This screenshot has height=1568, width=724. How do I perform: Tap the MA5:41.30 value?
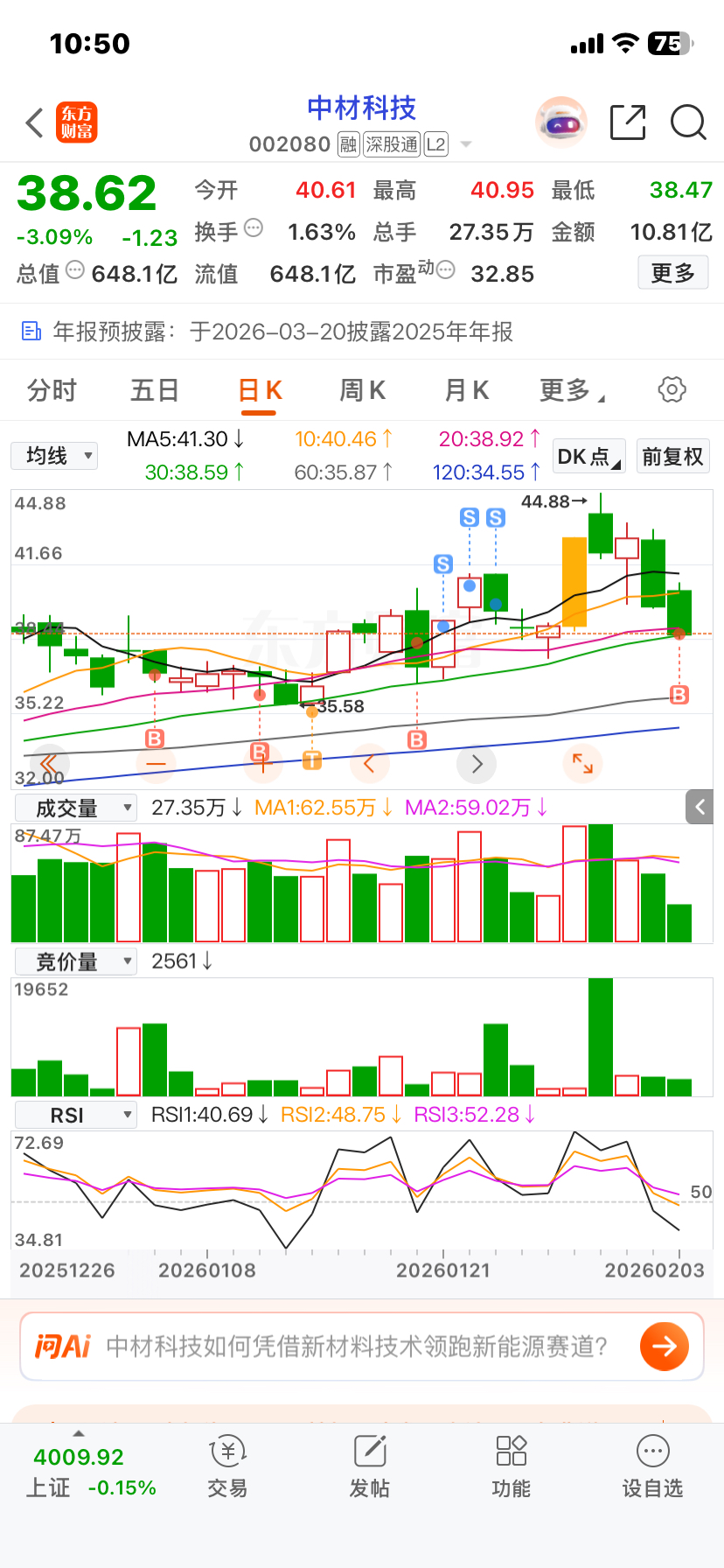[185, 438]
